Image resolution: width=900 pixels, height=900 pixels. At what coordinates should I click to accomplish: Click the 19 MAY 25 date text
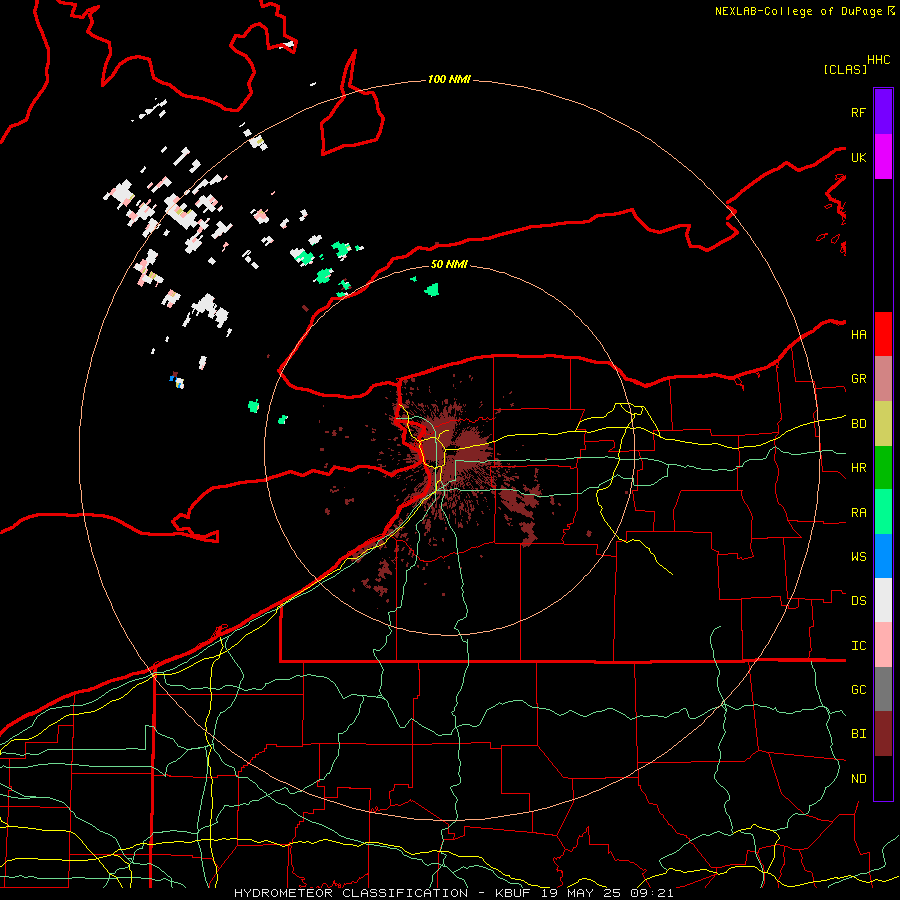[x=582, y=893]
